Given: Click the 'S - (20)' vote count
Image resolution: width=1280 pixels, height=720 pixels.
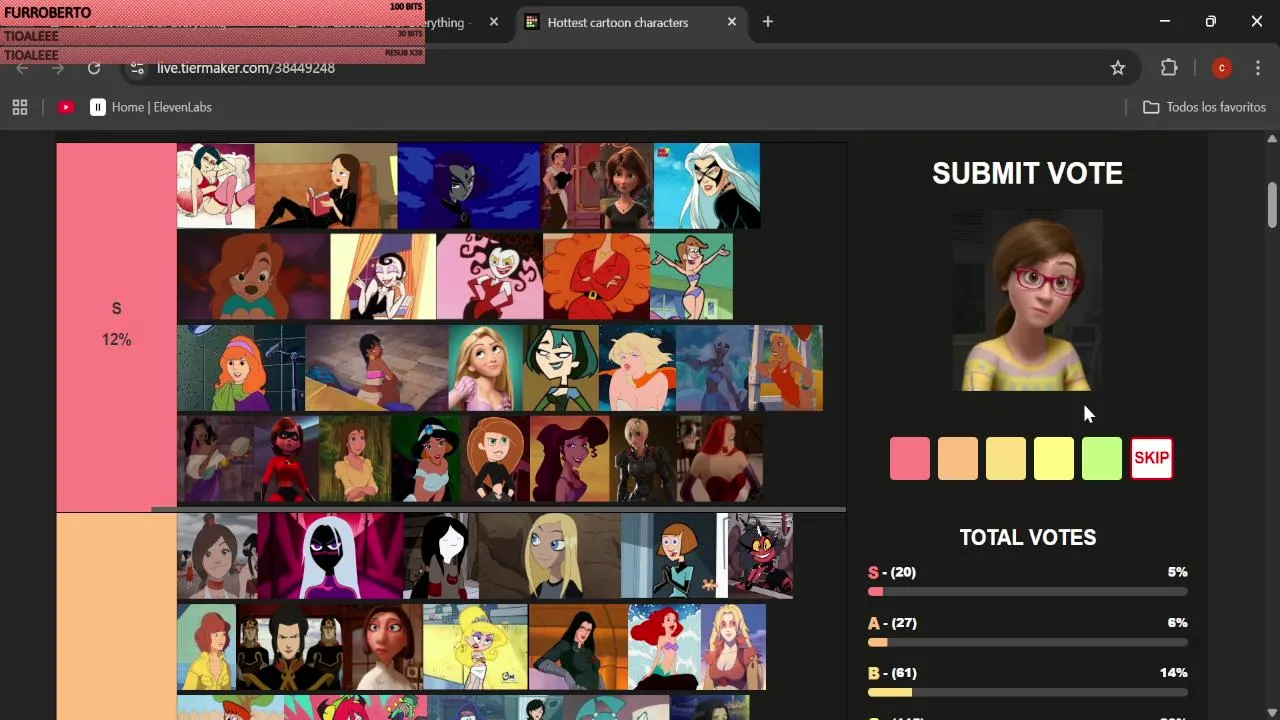Looking at the screenshot, I should tap(892, 572).
